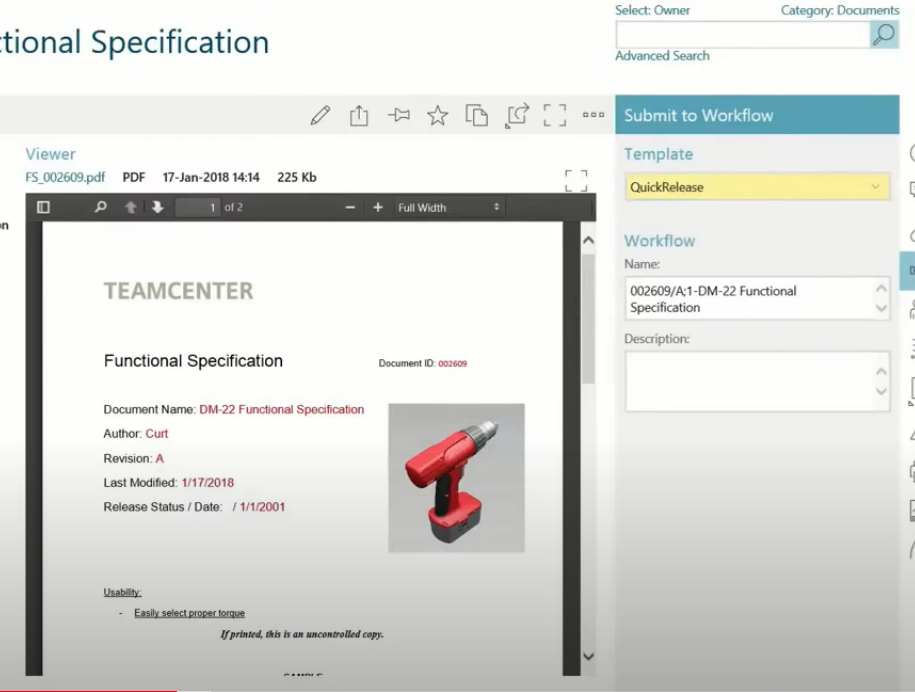Click the Advanced Search link
This screenshot has height=692, width=915.
662,55
